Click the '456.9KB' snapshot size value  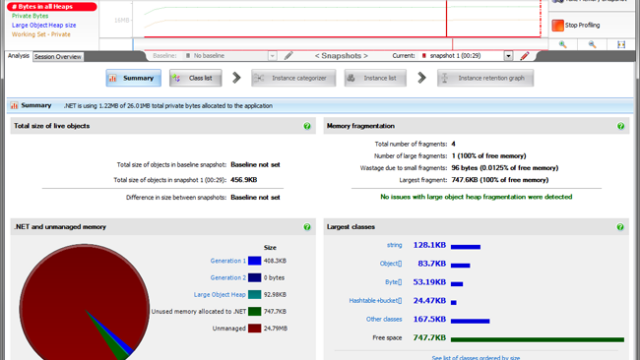click(244, 180)
